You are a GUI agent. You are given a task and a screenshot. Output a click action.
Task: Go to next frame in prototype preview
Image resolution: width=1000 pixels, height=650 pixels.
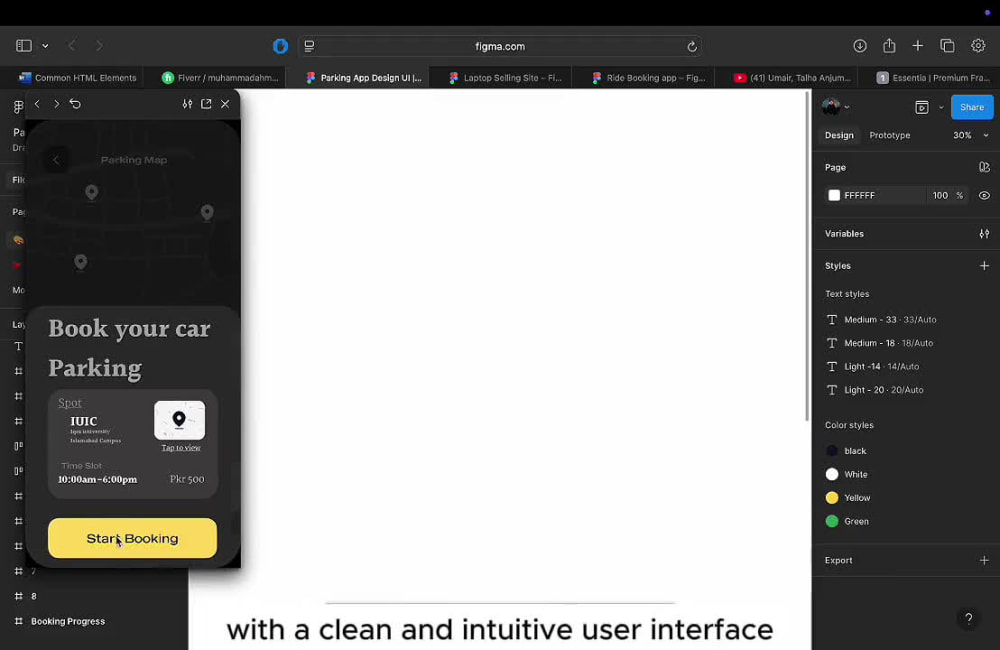coord(56,104)
